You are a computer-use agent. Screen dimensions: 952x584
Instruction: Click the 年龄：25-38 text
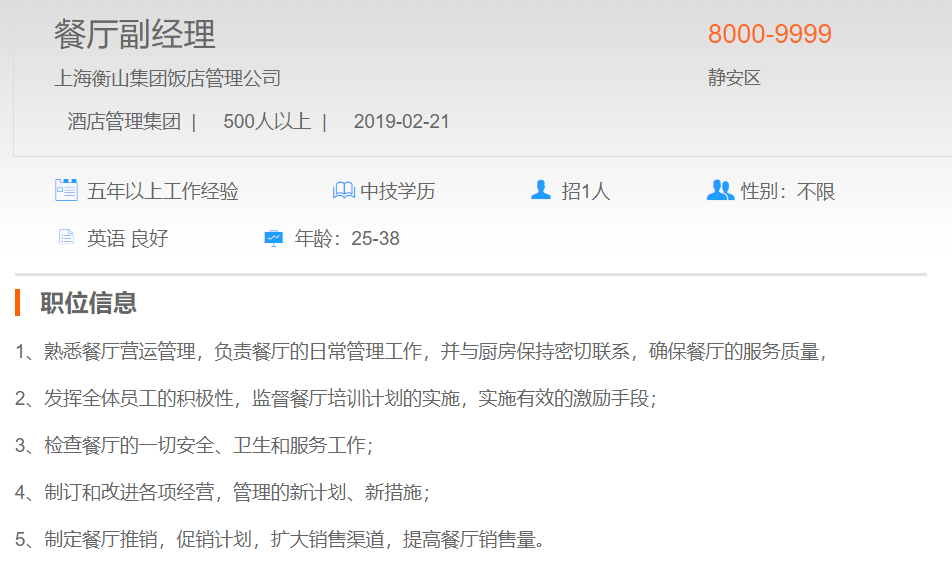[x=347, y=239]
